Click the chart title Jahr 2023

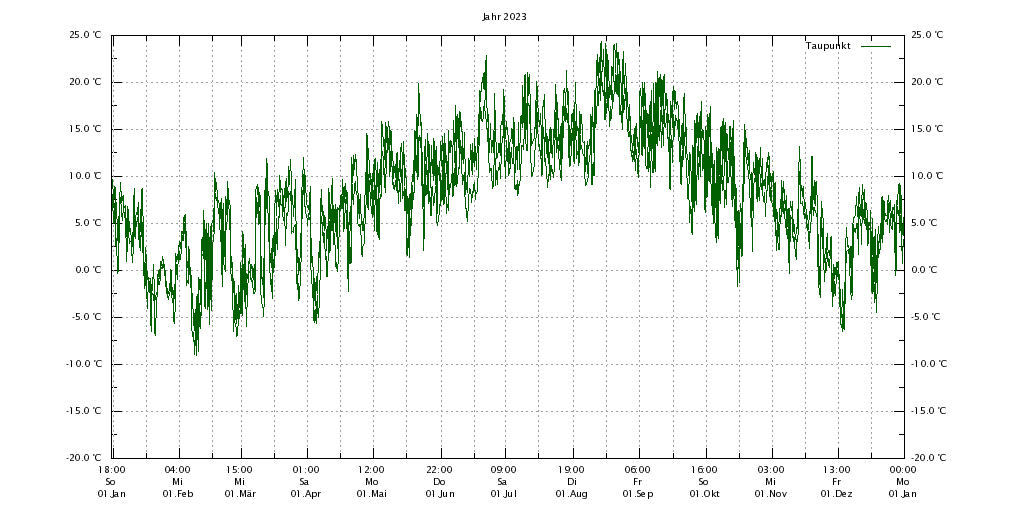pos(504,17)
